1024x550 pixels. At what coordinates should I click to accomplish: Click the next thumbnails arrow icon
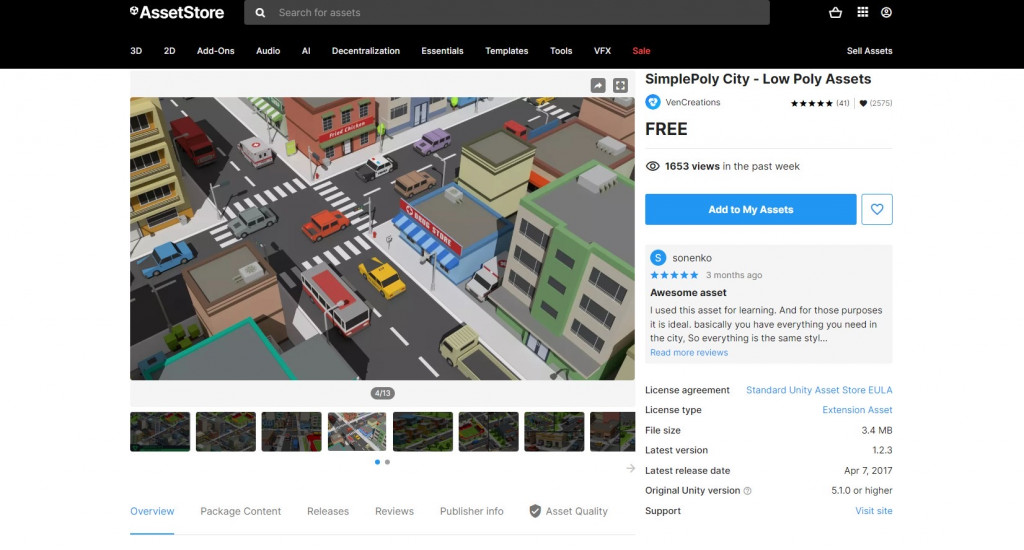click(630, 468)
